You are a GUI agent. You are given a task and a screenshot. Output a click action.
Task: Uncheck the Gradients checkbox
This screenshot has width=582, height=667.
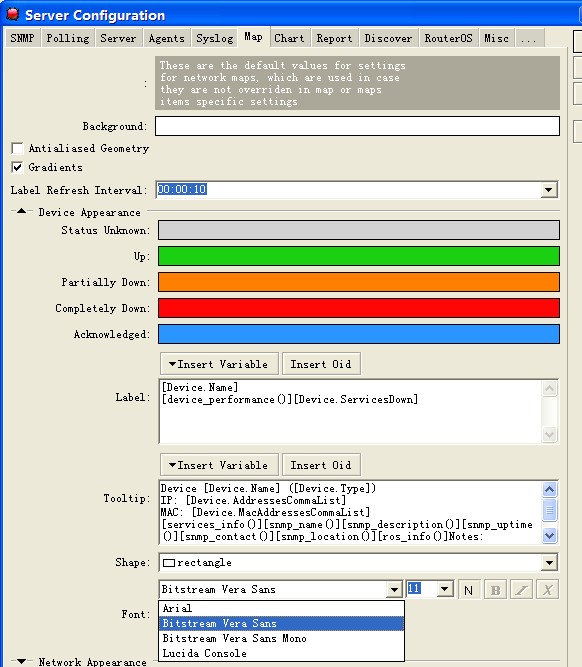(x=17, y=167)
